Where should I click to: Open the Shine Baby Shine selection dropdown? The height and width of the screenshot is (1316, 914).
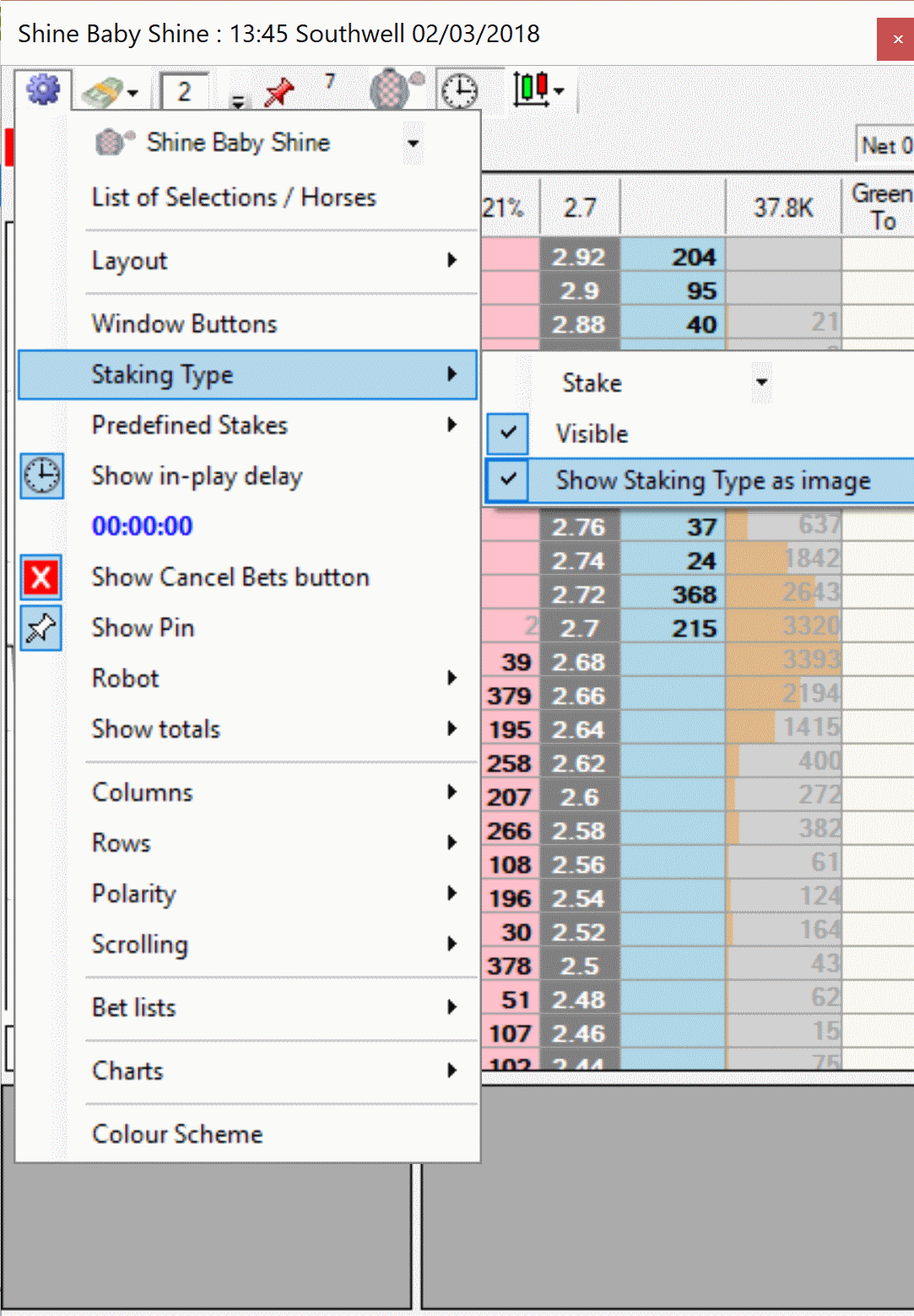(x=413, y=143)
